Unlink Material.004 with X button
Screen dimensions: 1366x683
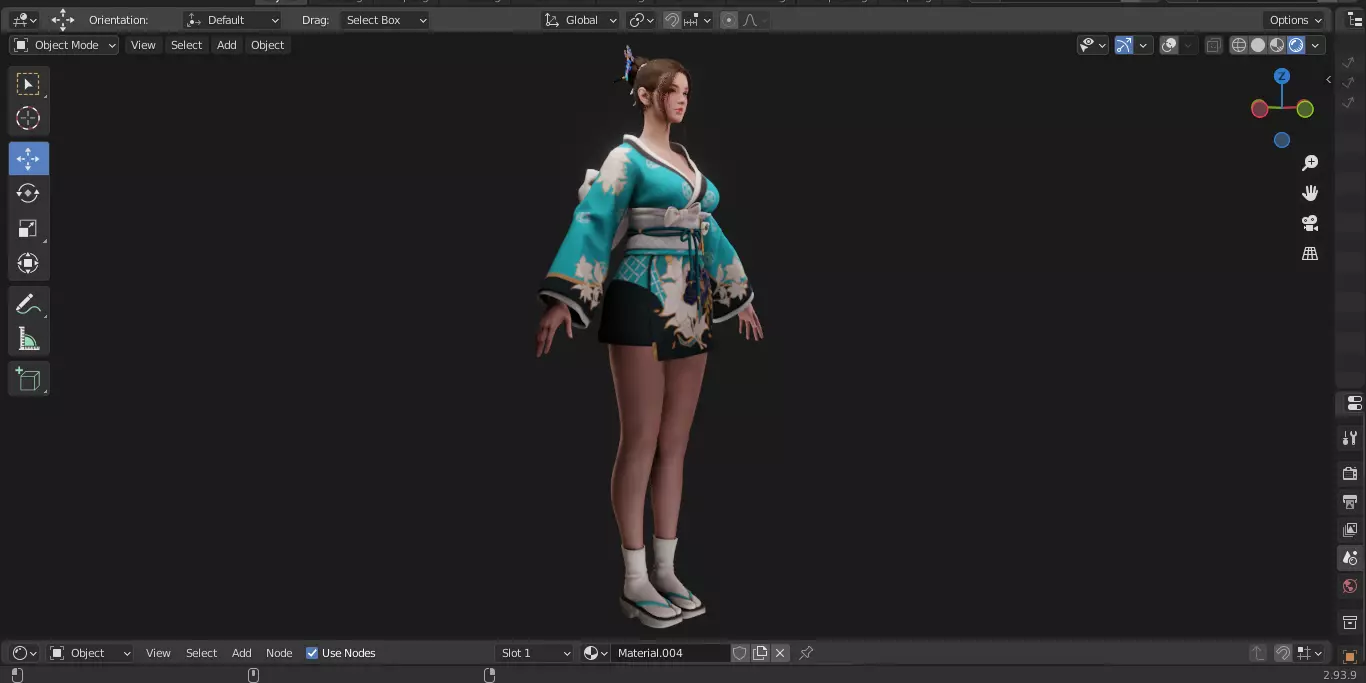point(780,653)
